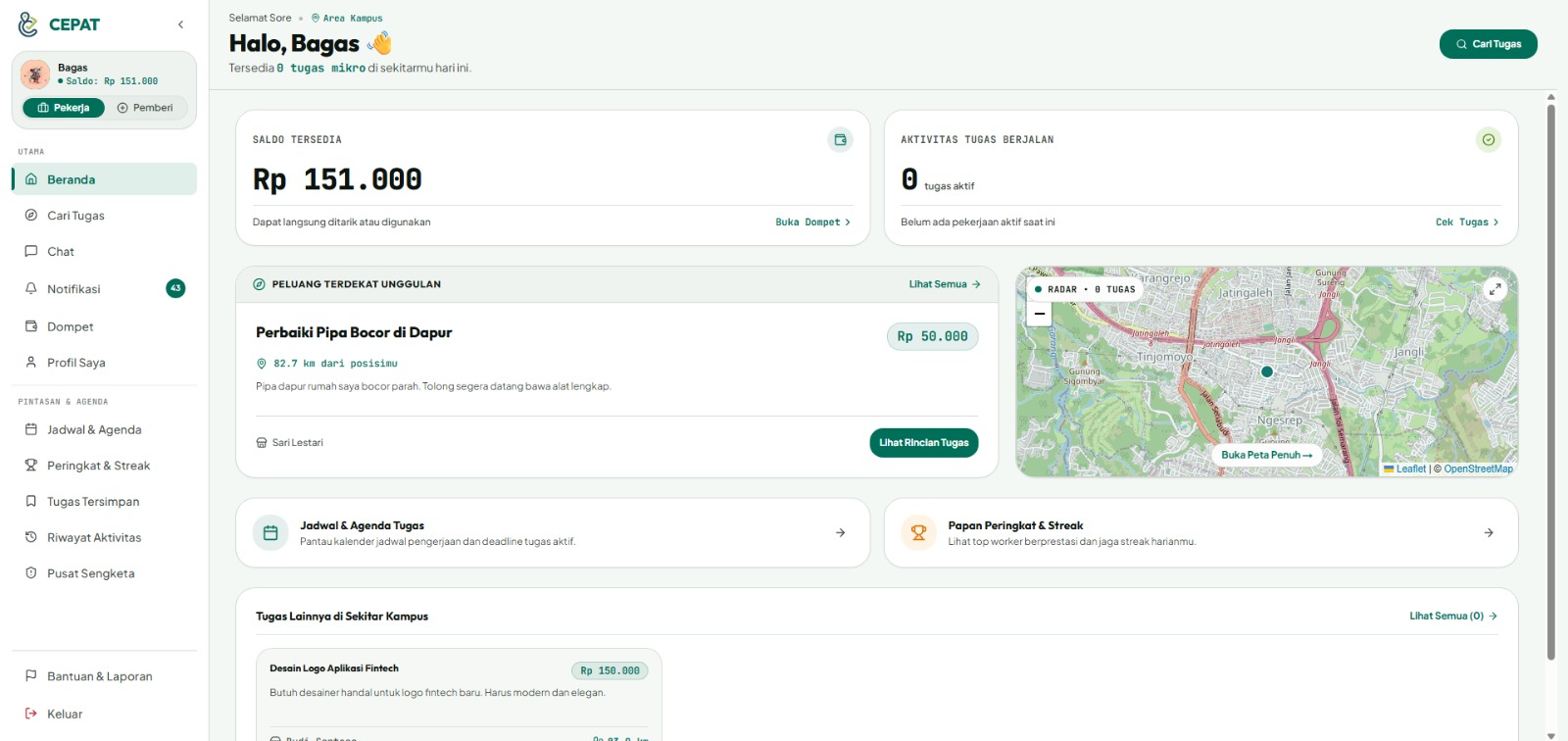
Task: Click the Perbaiki Pipa Bocor di Dapur title
Action: 354,332
